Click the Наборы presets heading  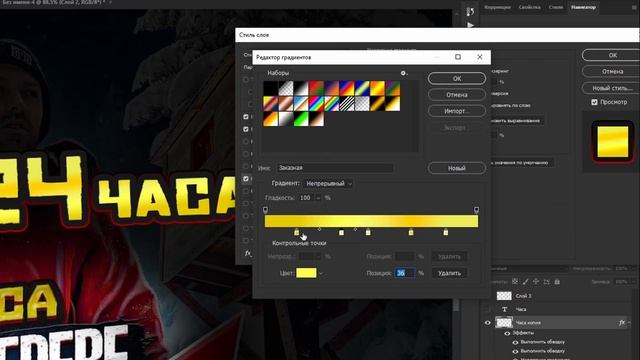[x=278, y=73]
